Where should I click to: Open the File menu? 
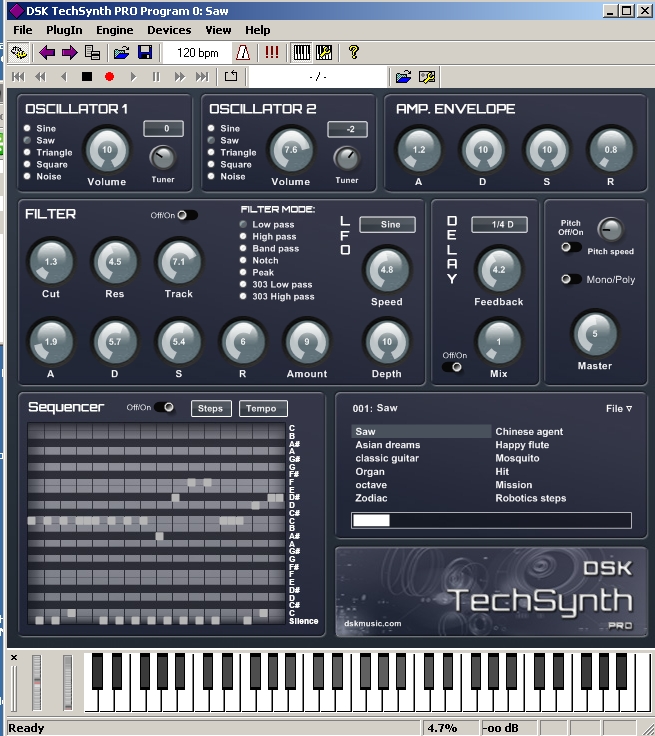pyautogui.click(x=23, y=30)
